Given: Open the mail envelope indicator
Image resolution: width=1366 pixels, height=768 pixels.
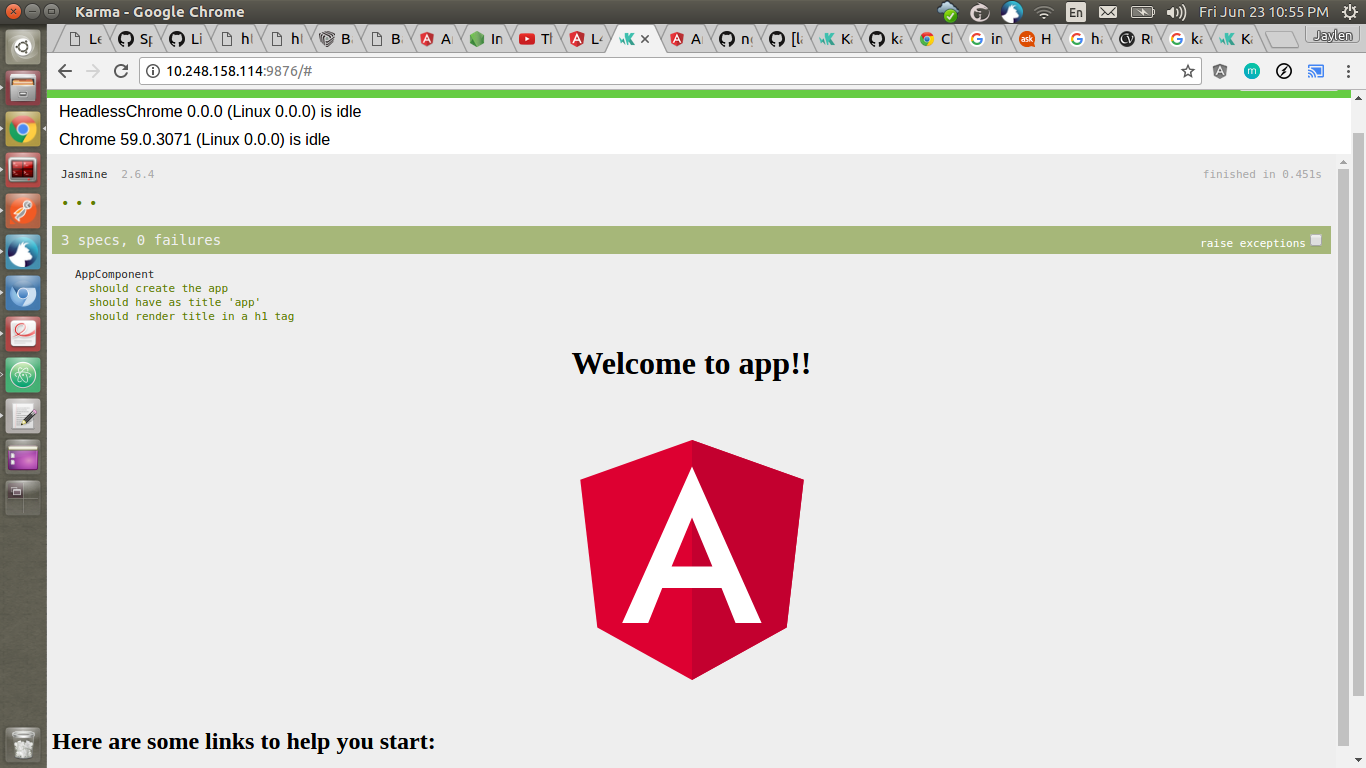Looking at the screenshot, I should click(1108, 12).
